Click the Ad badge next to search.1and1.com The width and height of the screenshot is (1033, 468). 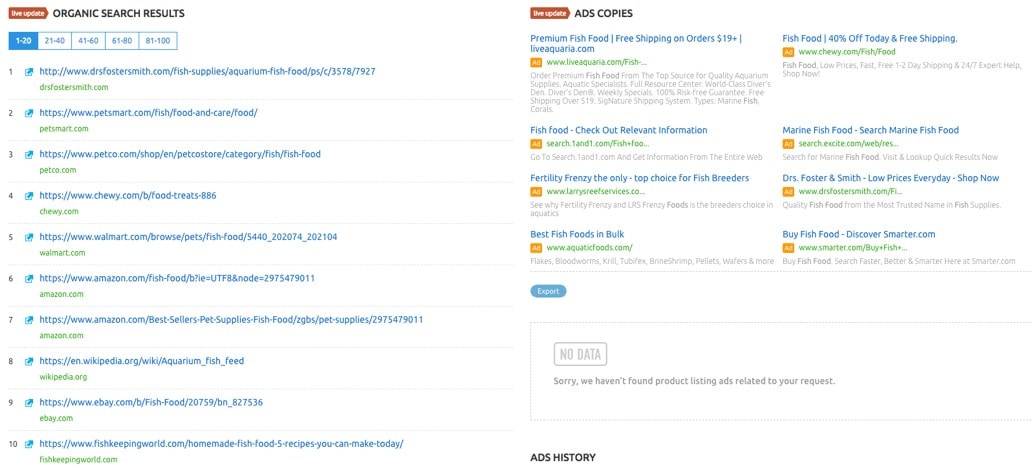point(536,143)
